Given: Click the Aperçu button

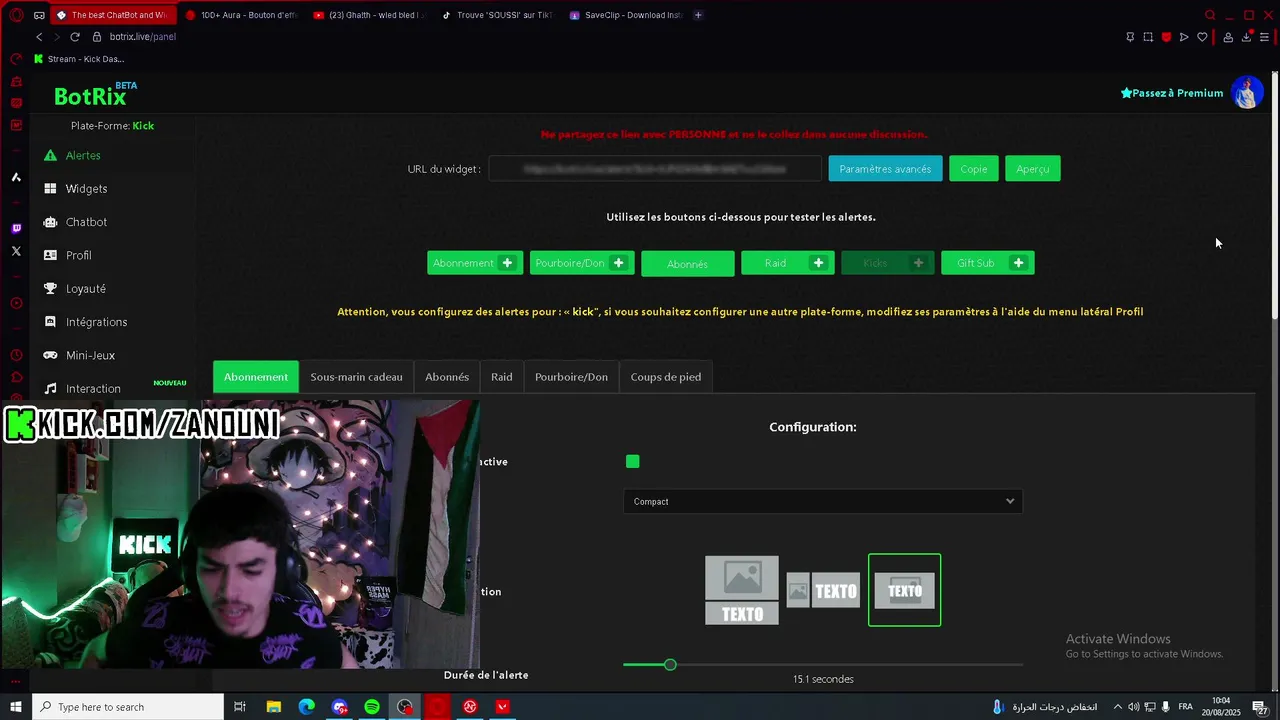Looking at the screenshot, I should tap(1033, 169).
